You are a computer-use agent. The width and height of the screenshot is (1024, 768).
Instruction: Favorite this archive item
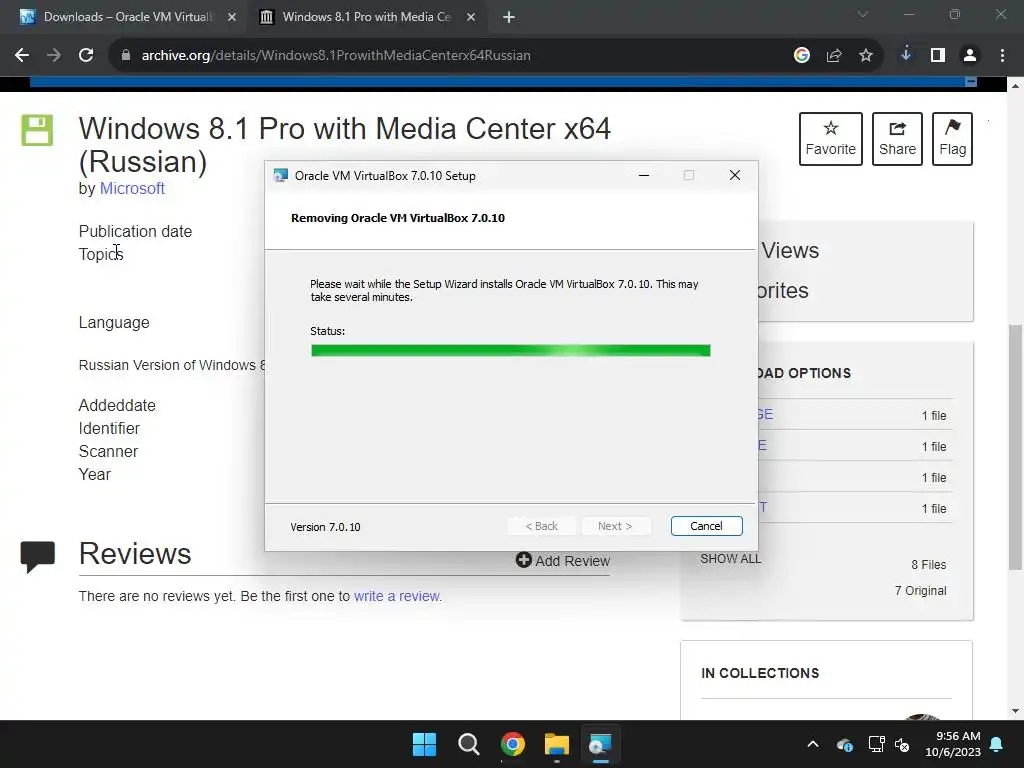pyautogui.click(x=831, y=138)
